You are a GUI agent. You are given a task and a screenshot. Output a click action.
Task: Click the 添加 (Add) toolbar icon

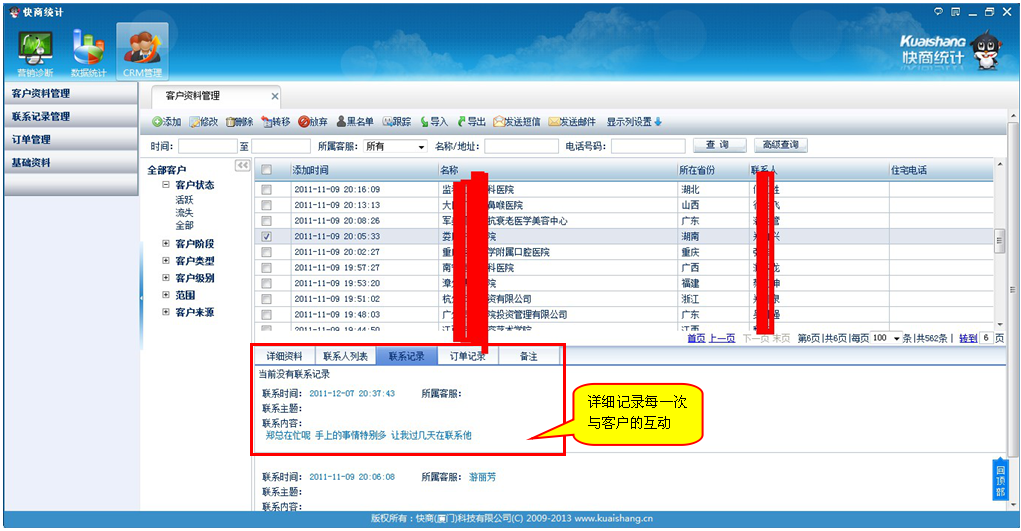(x=157, y=122)
